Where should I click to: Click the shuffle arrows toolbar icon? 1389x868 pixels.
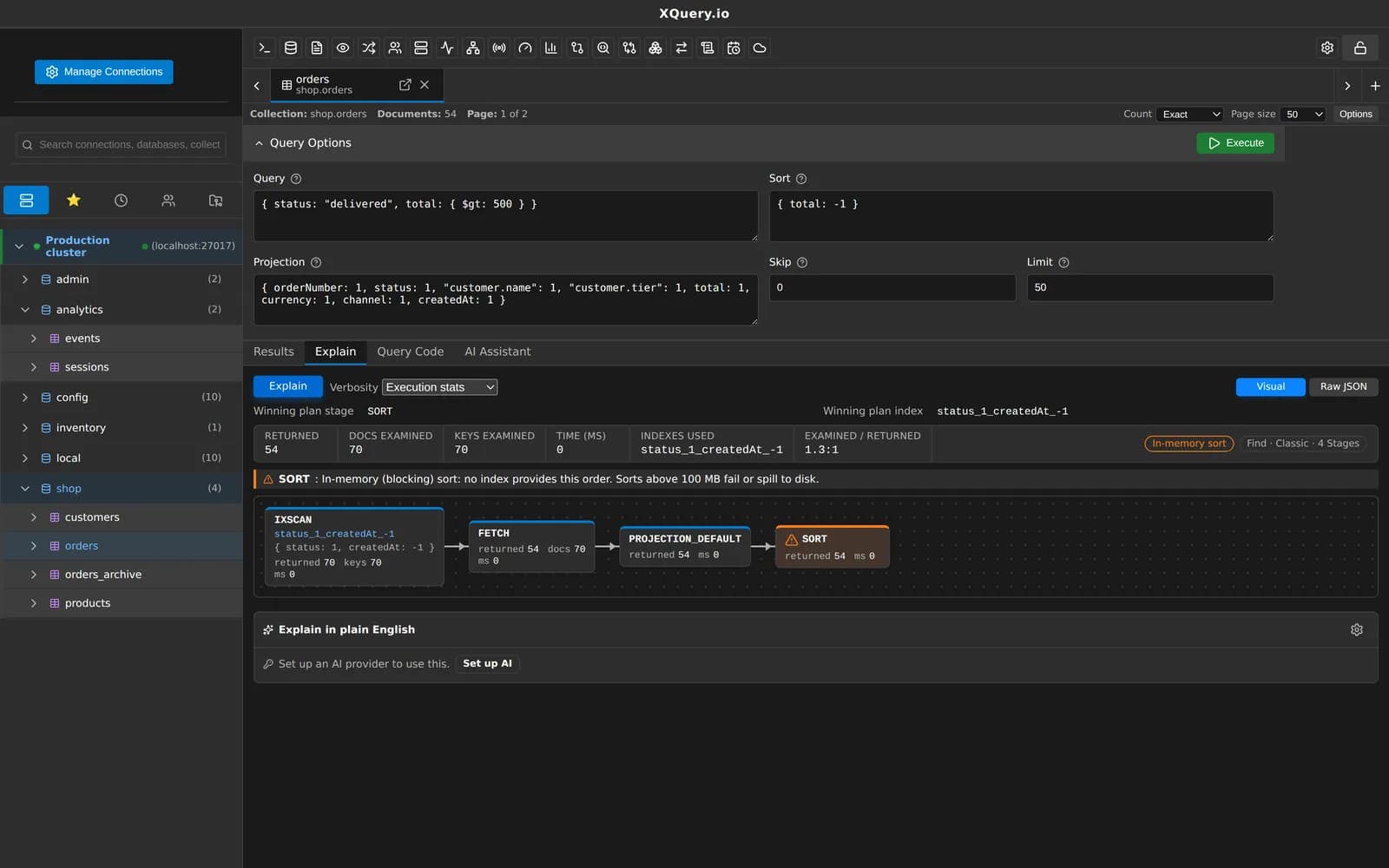(x=369, y=48)
